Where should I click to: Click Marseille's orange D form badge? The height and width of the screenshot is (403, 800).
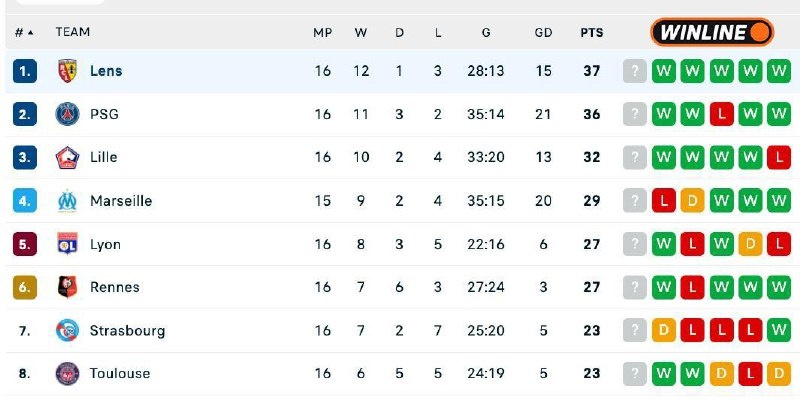click(692, 200)
